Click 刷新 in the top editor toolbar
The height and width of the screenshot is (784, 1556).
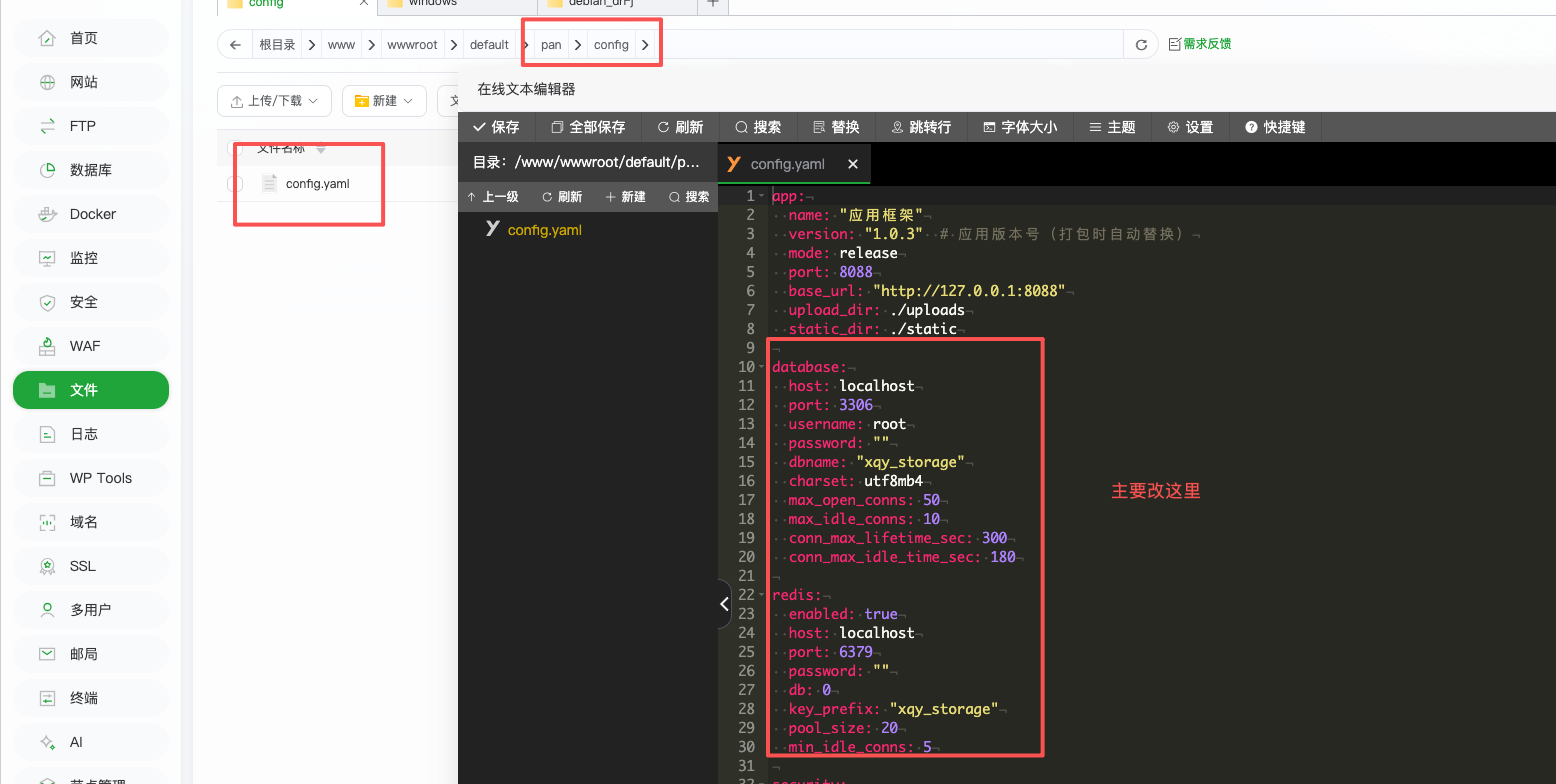[x=680, y=127]
